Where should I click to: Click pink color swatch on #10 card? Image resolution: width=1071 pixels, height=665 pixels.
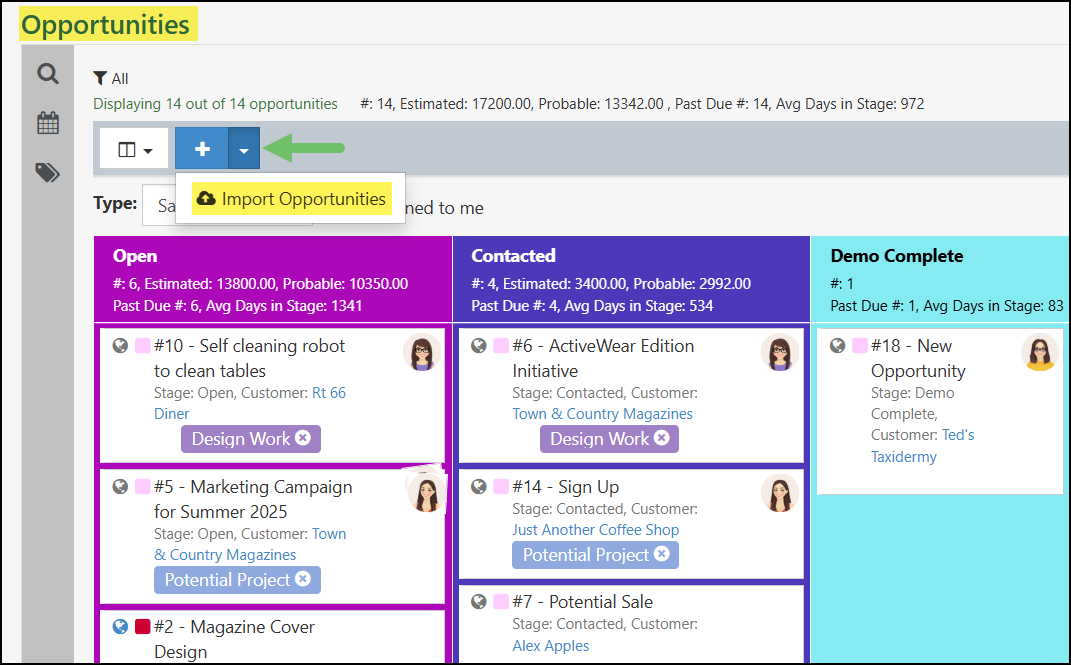point(142,345)
